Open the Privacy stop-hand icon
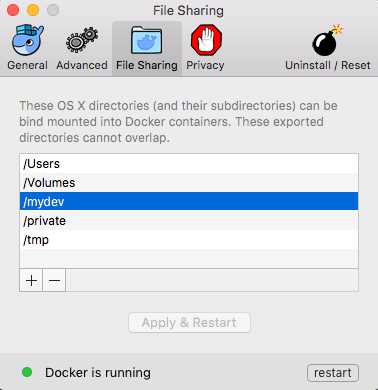 [206, 40]
